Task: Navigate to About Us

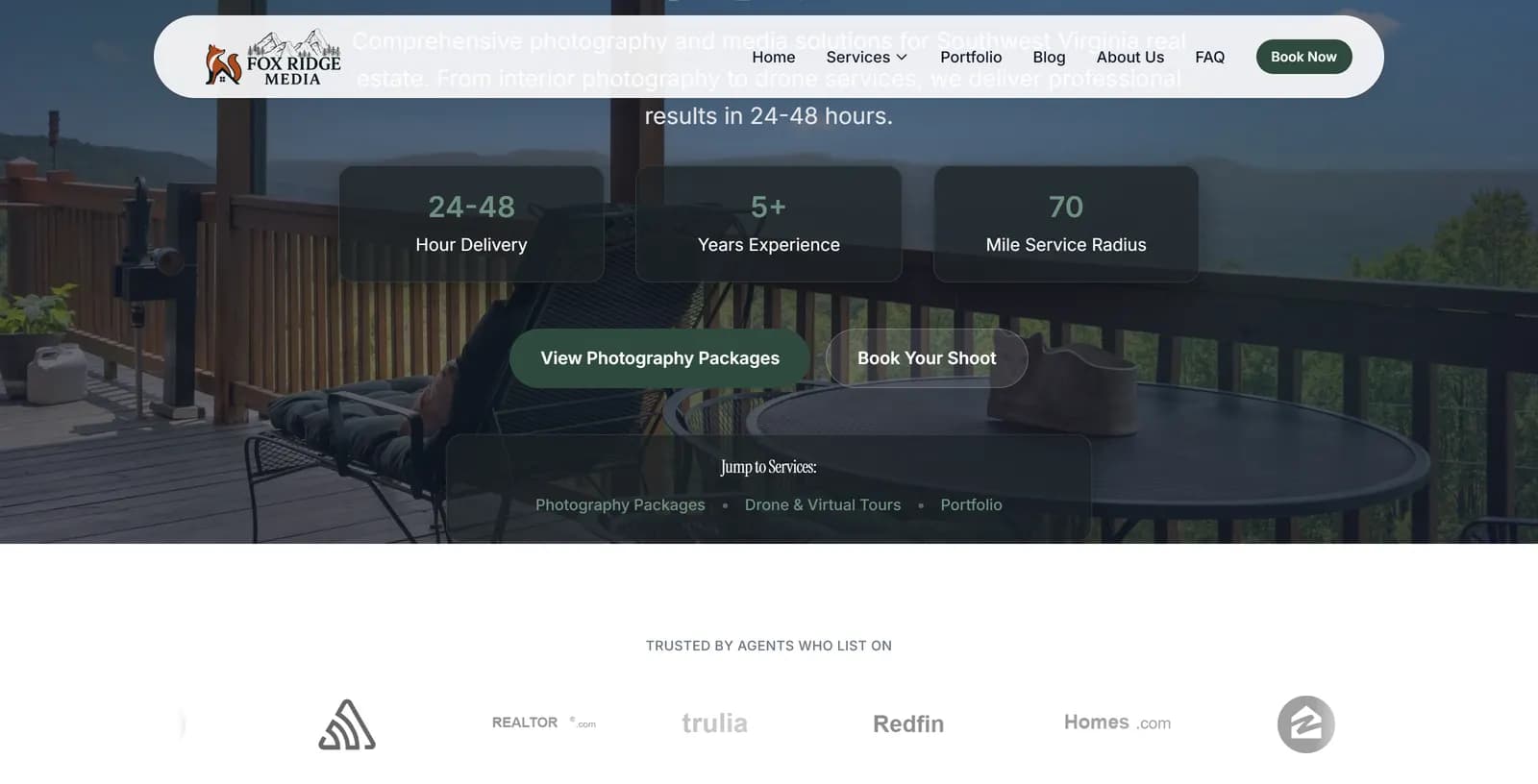Action: [x=1129, y=57]
